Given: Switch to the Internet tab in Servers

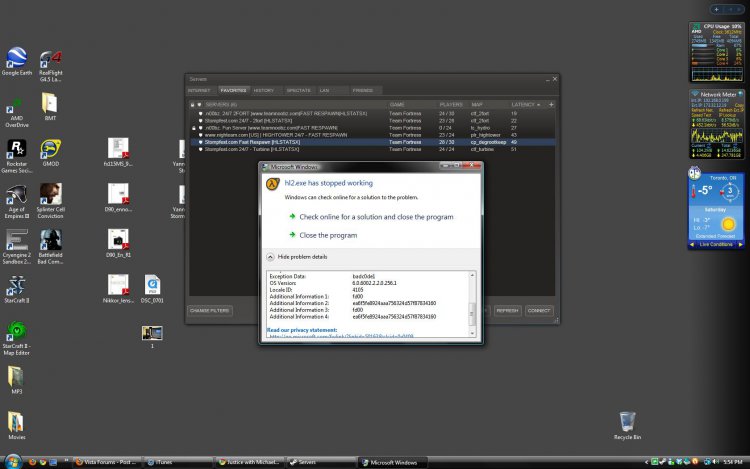Looking at the screenshot, I should [x=199, y=90].
